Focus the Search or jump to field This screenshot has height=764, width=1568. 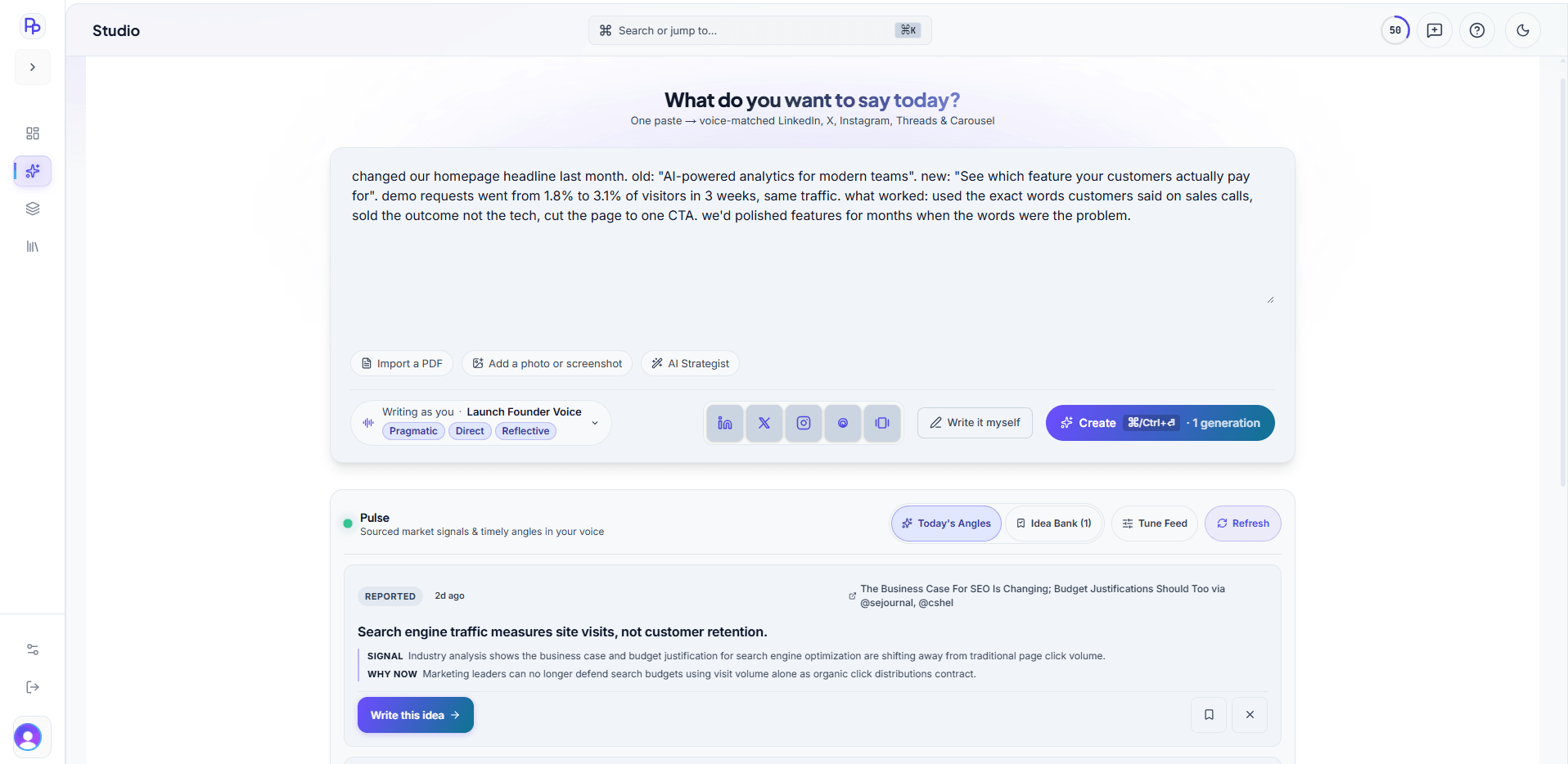pyautogui.click(x=759, y=30)
